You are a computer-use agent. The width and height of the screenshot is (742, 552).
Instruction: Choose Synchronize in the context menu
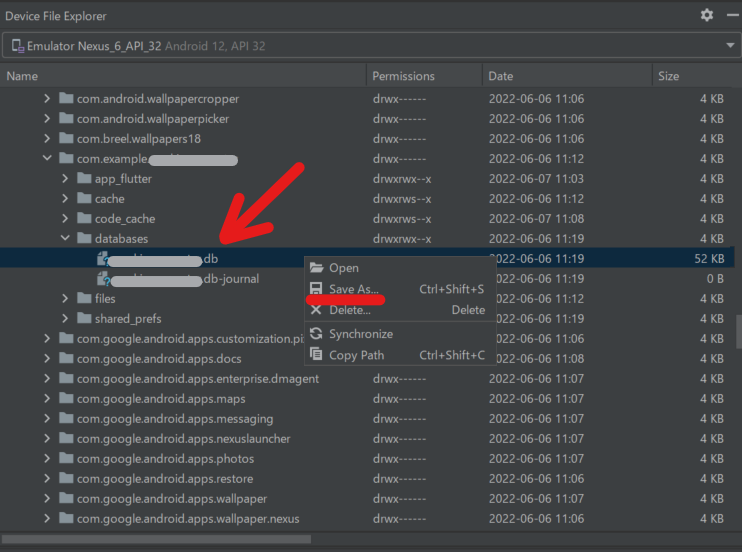click(x=400, y=334)
